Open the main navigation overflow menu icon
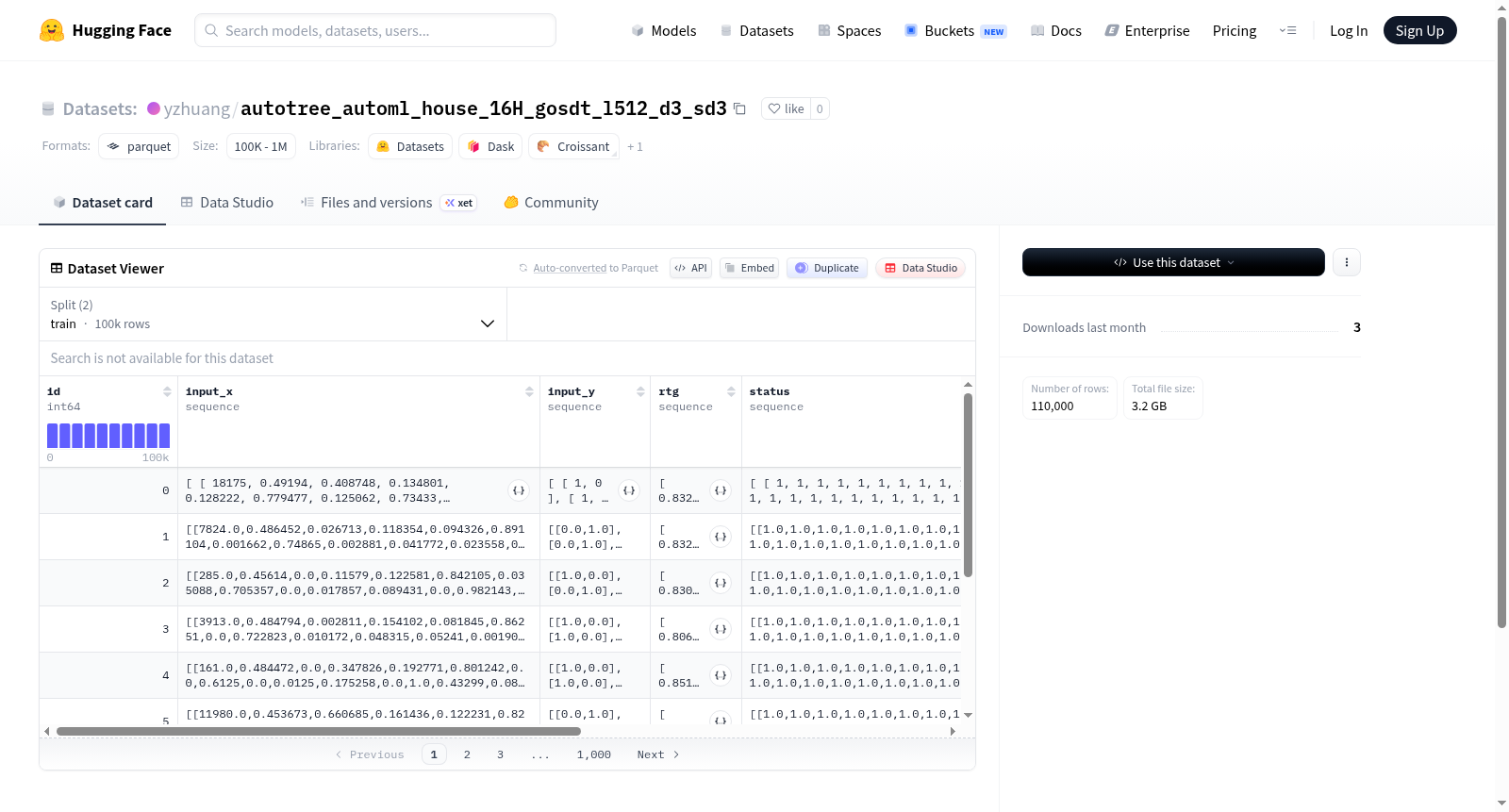The width and height of the screenshot is (1509, 812). (x=1287, y=30)
